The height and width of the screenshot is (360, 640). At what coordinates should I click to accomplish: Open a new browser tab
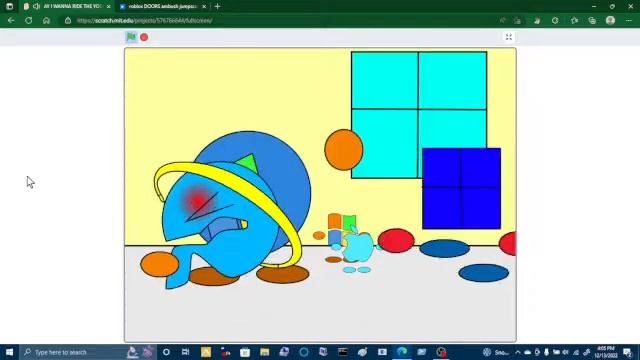218,7
